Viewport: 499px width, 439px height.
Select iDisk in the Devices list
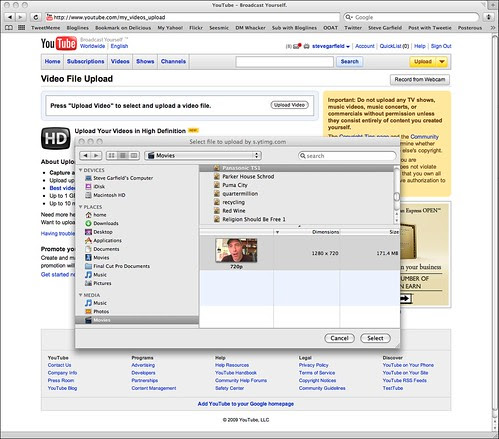pos(95,186)
